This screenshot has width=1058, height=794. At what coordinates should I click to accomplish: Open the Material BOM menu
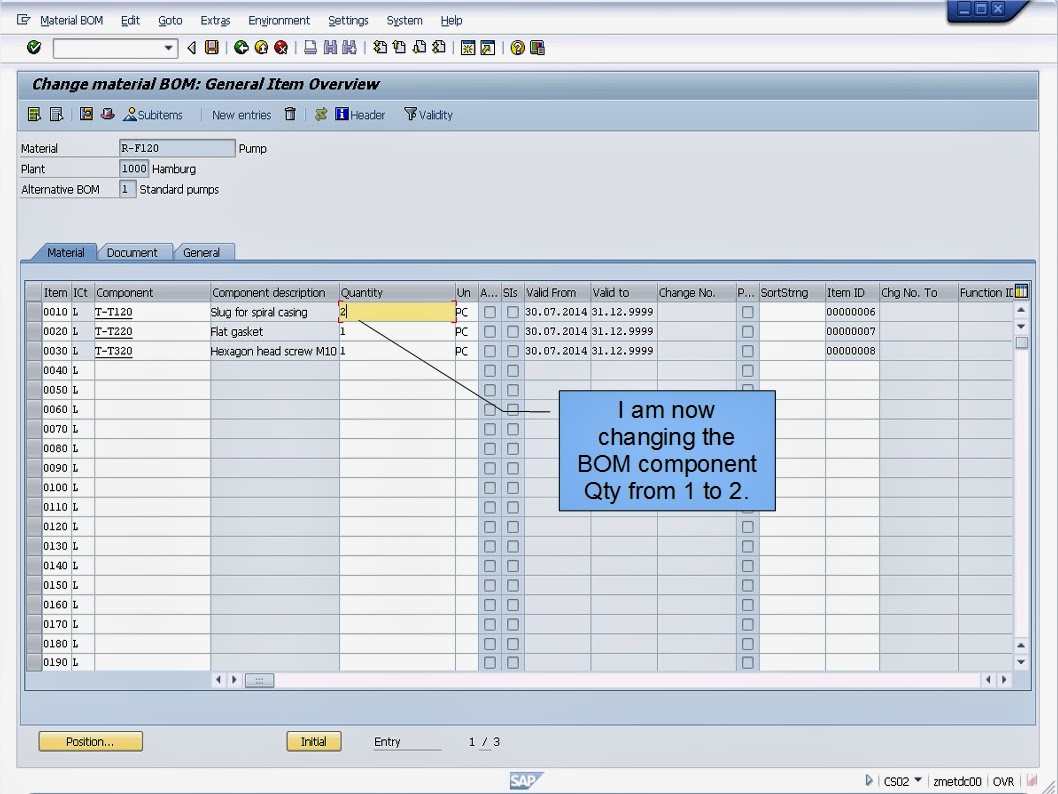coord(72,20)
